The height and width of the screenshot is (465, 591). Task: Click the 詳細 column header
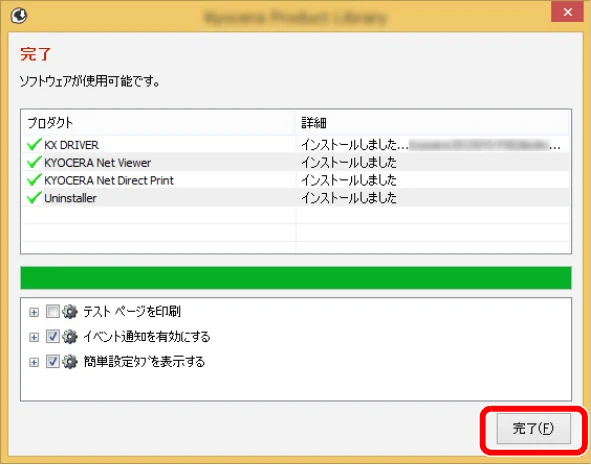433,123
